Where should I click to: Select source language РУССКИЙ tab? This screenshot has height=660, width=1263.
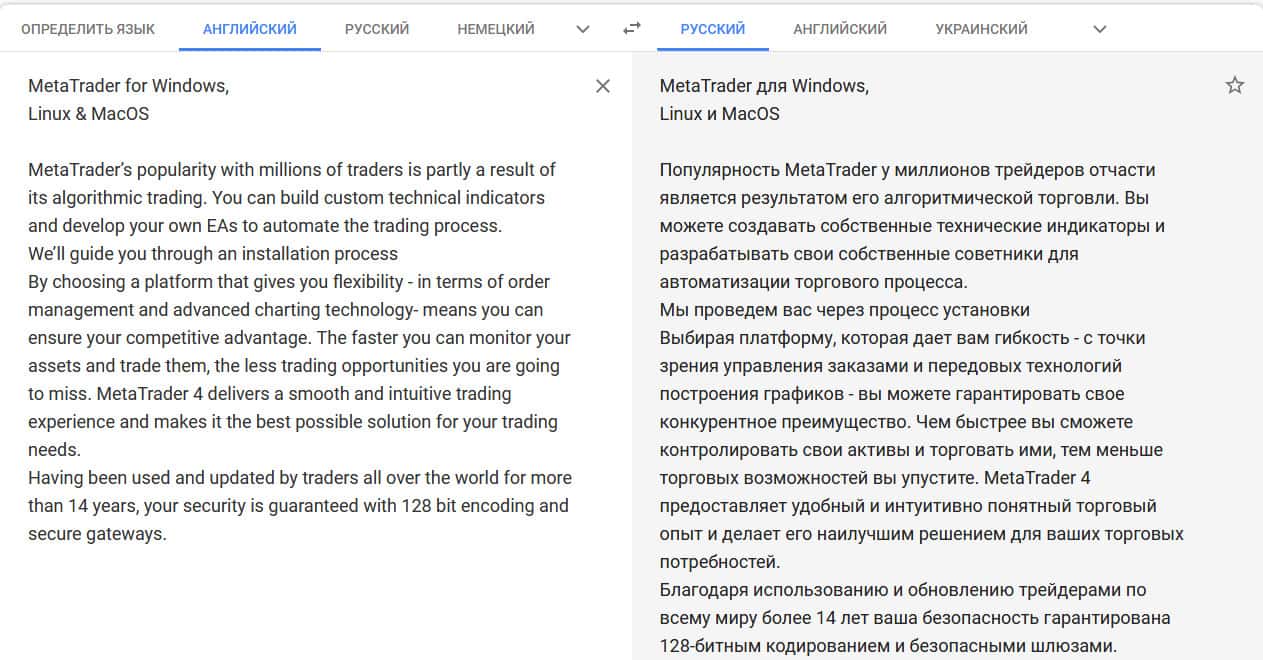point(377,29)
